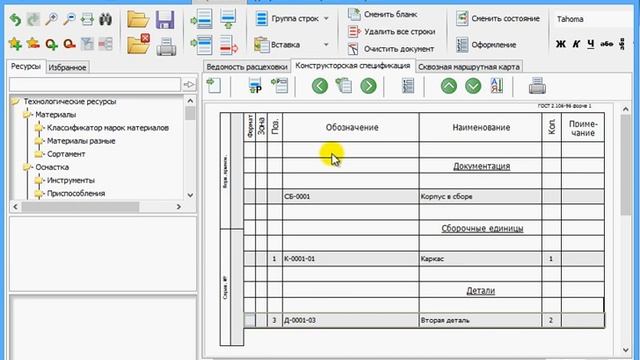Image resolution: width=640 pixels, height=360 pixels.
Task: Click the delete row icon with red arrow
Action: [228, 45]
